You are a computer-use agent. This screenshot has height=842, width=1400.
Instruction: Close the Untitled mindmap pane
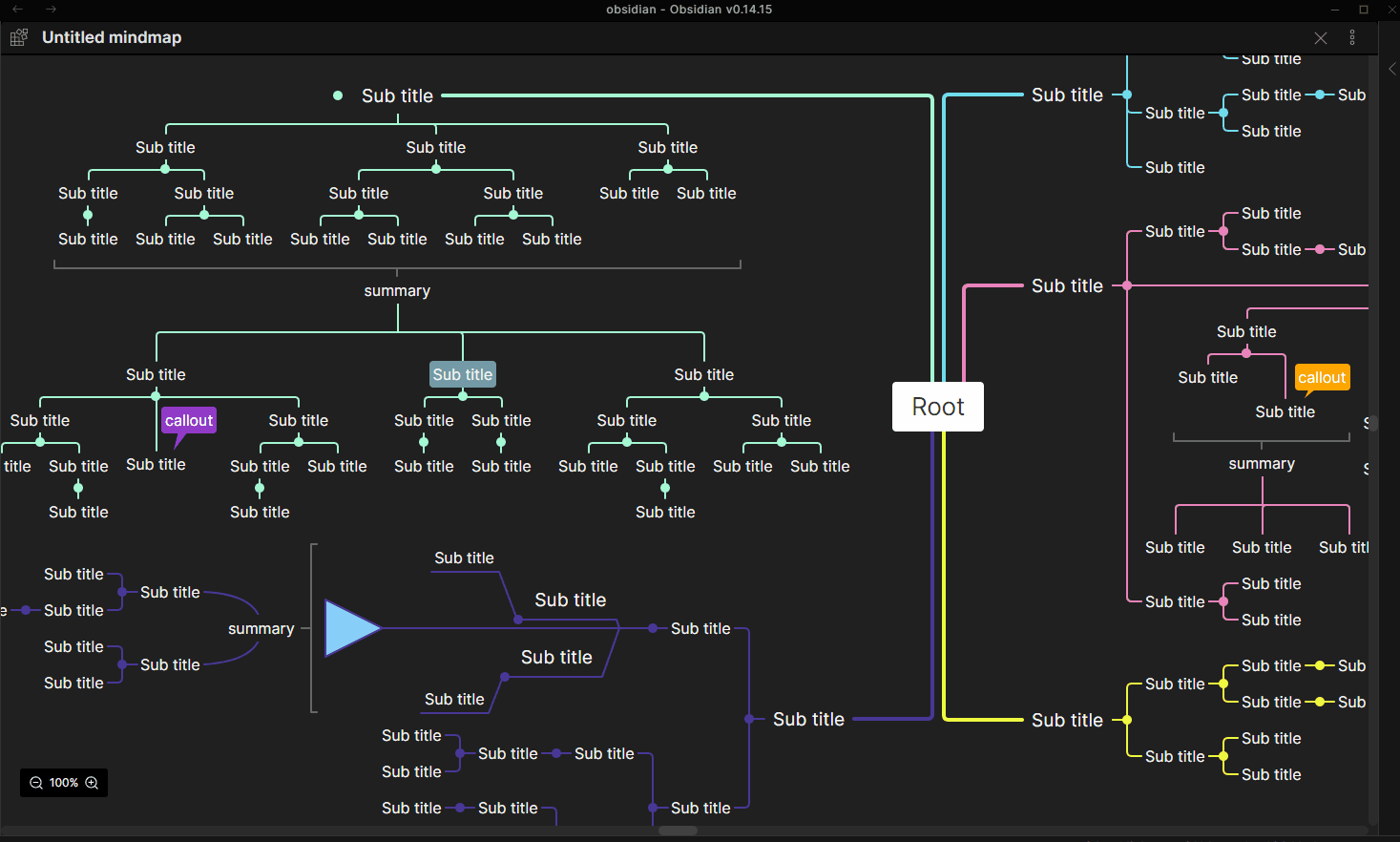pos(1321,38)
